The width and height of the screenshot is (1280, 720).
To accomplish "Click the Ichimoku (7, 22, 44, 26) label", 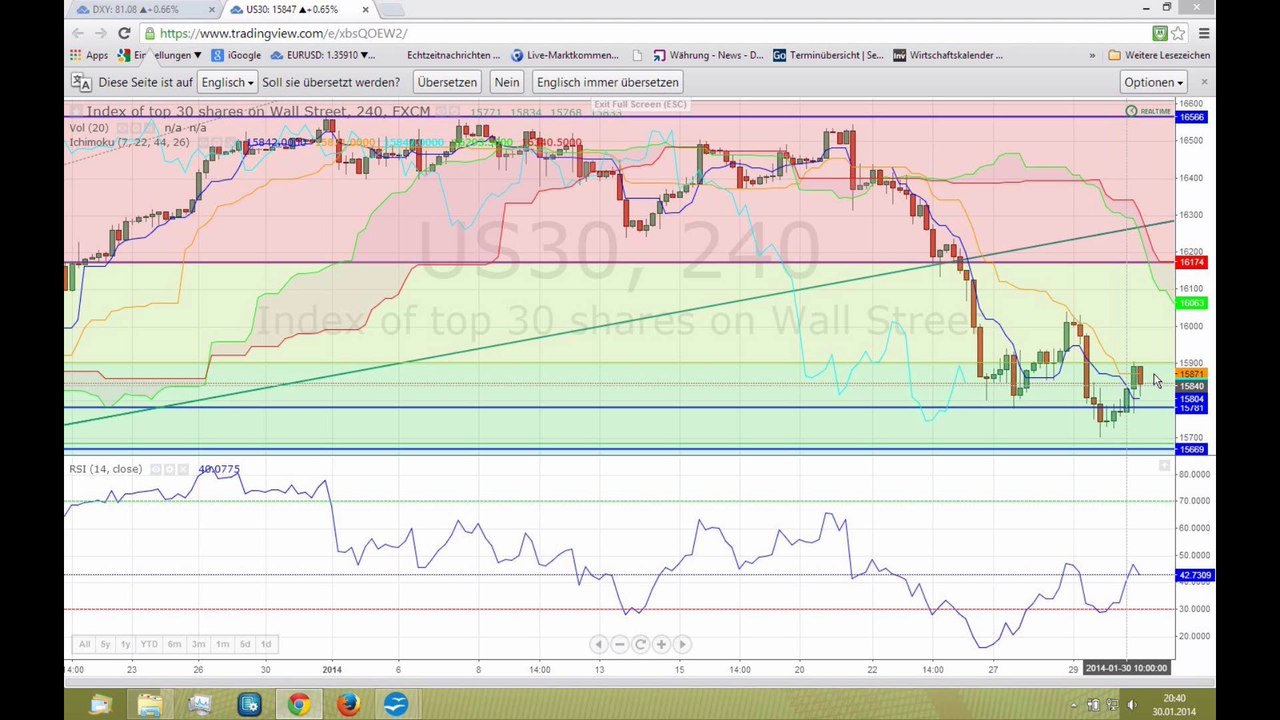I will (x=129, y=142).
